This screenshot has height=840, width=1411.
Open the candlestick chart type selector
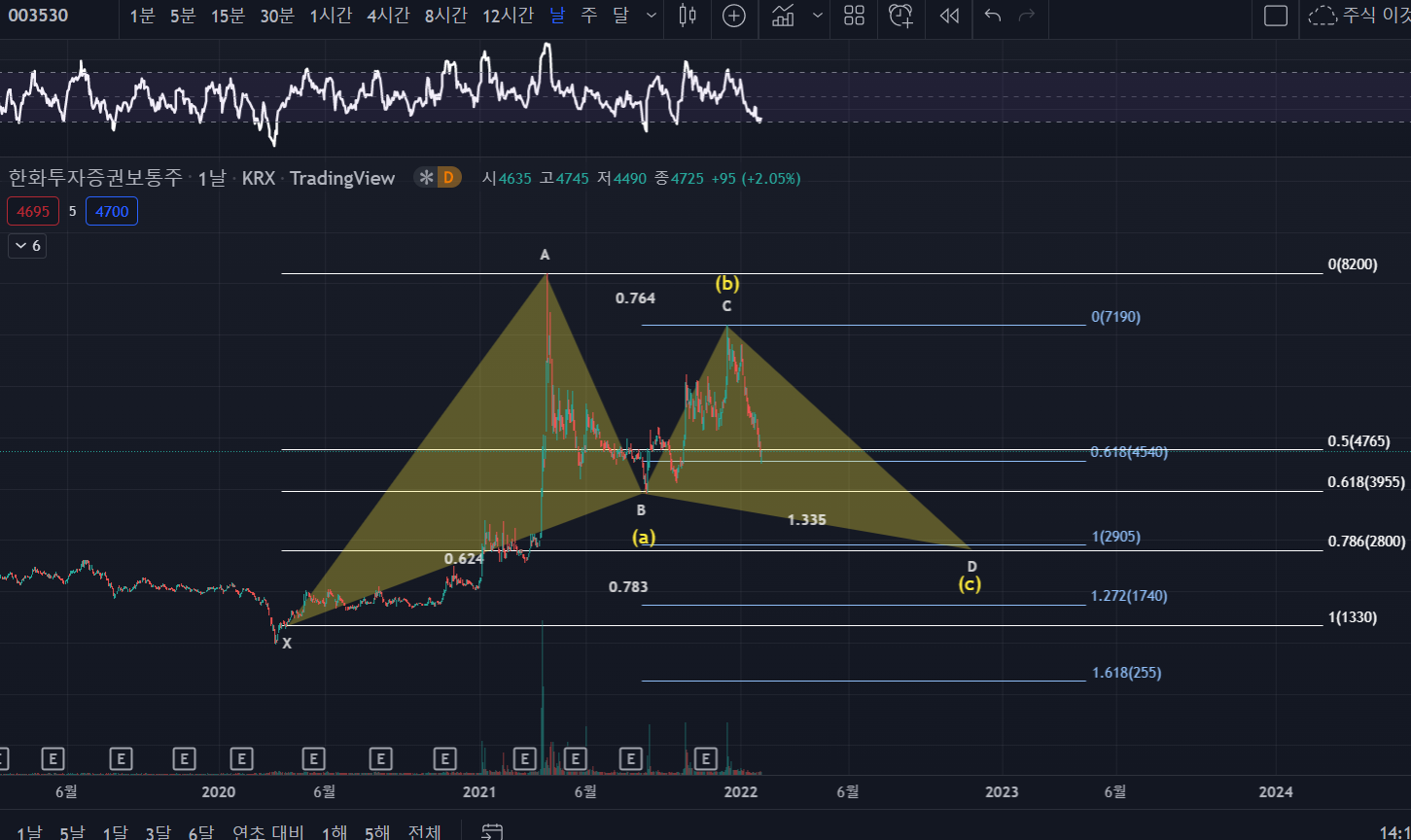point(688,16)
